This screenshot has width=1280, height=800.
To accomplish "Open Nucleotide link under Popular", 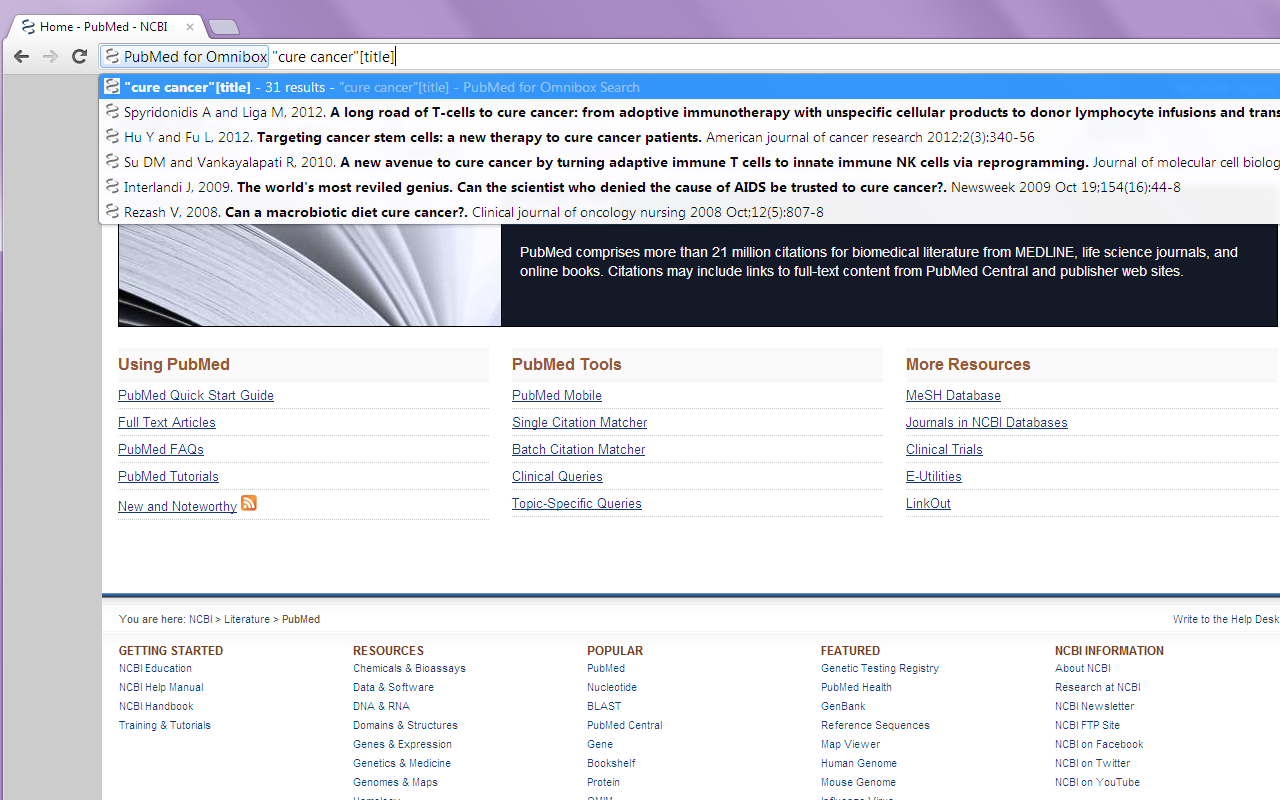I will [x=612, y=687].
